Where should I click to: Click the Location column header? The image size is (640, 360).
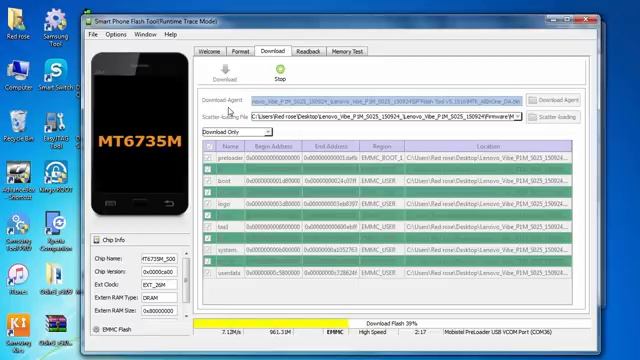pyautogui.click(x=488, y=146)
